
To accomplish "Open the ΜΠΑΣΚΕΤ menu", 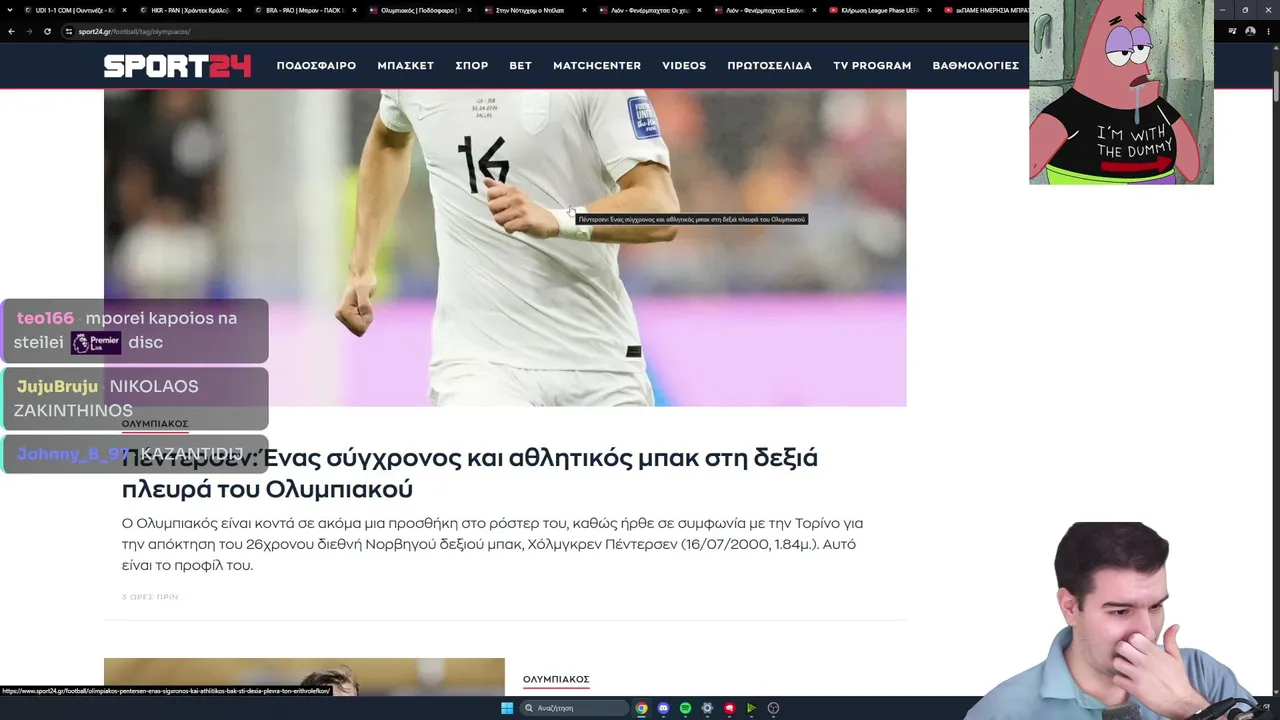I will 405,66.
